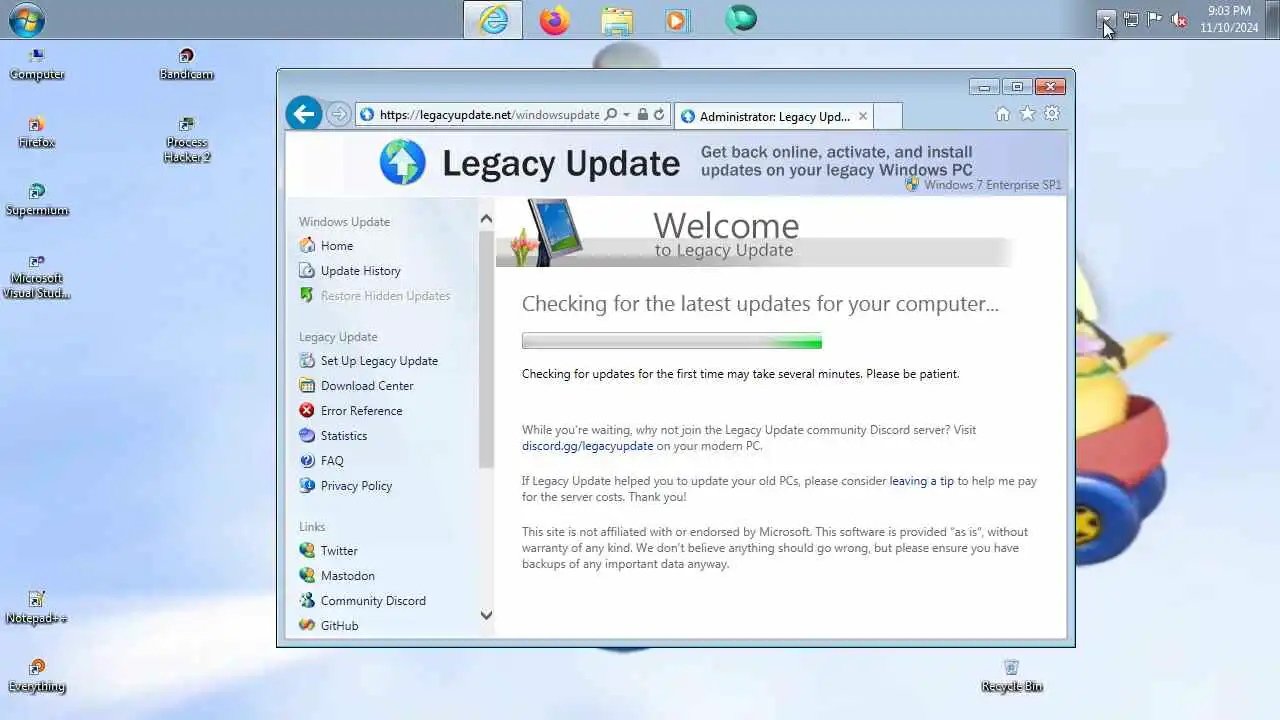
Task: Click the muted volume tray icon
Action: click(x=1179, y=19)
